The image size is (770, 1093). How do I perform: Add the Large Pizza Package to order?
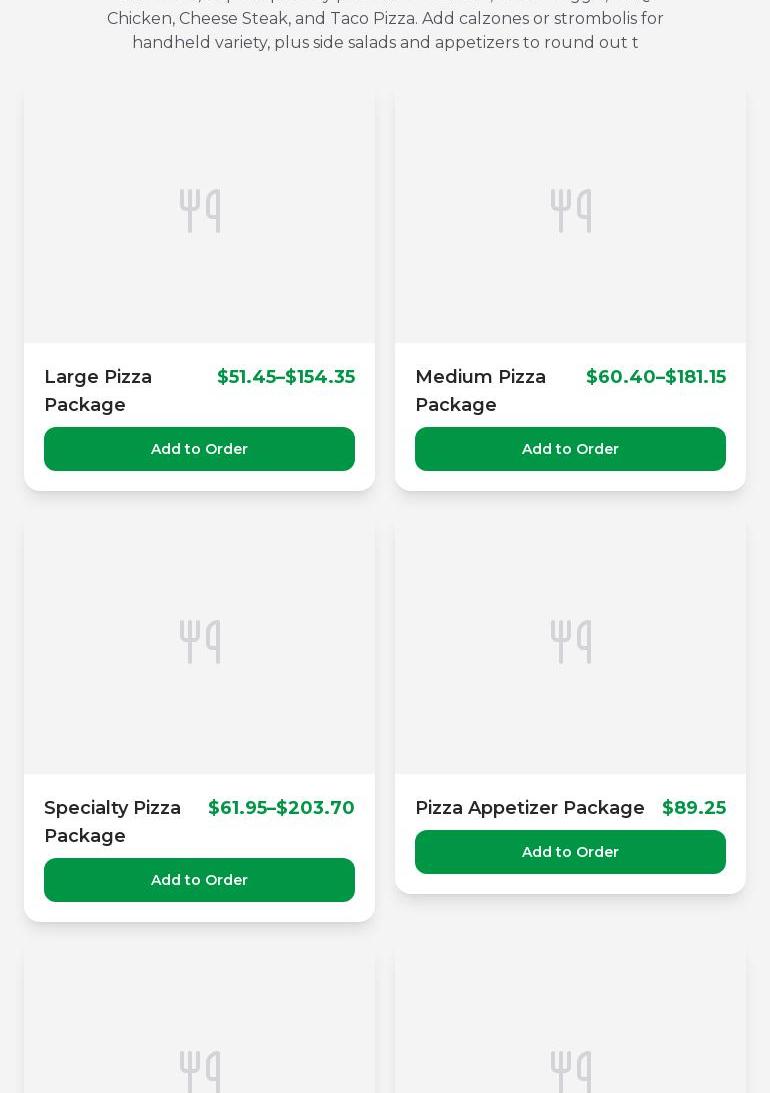tap(199, 449)
